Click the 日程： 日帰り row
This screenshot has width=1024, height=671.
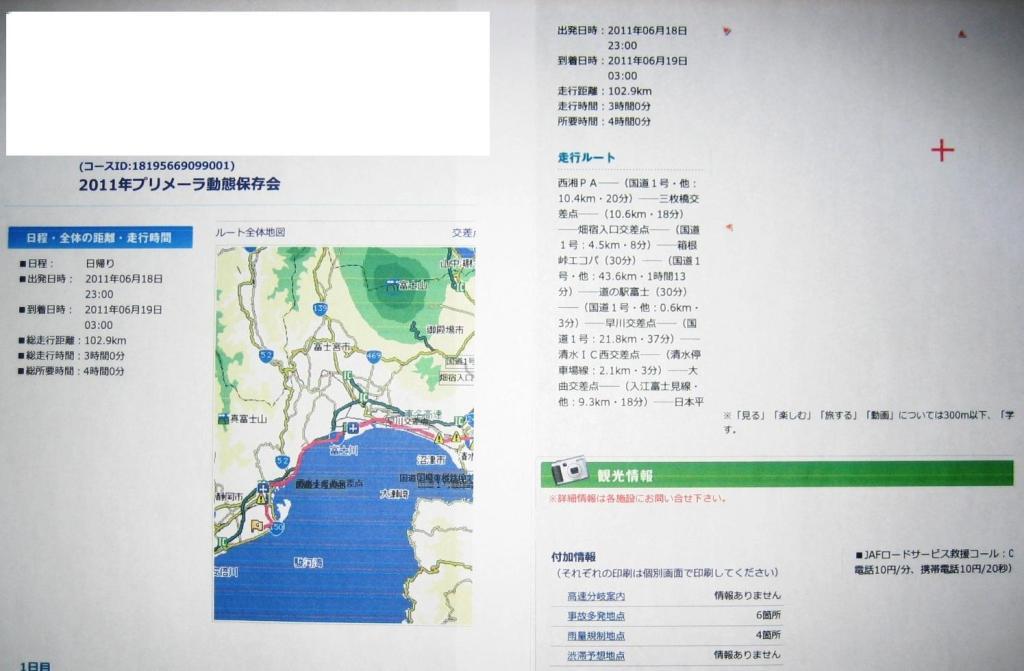point(67,263)
